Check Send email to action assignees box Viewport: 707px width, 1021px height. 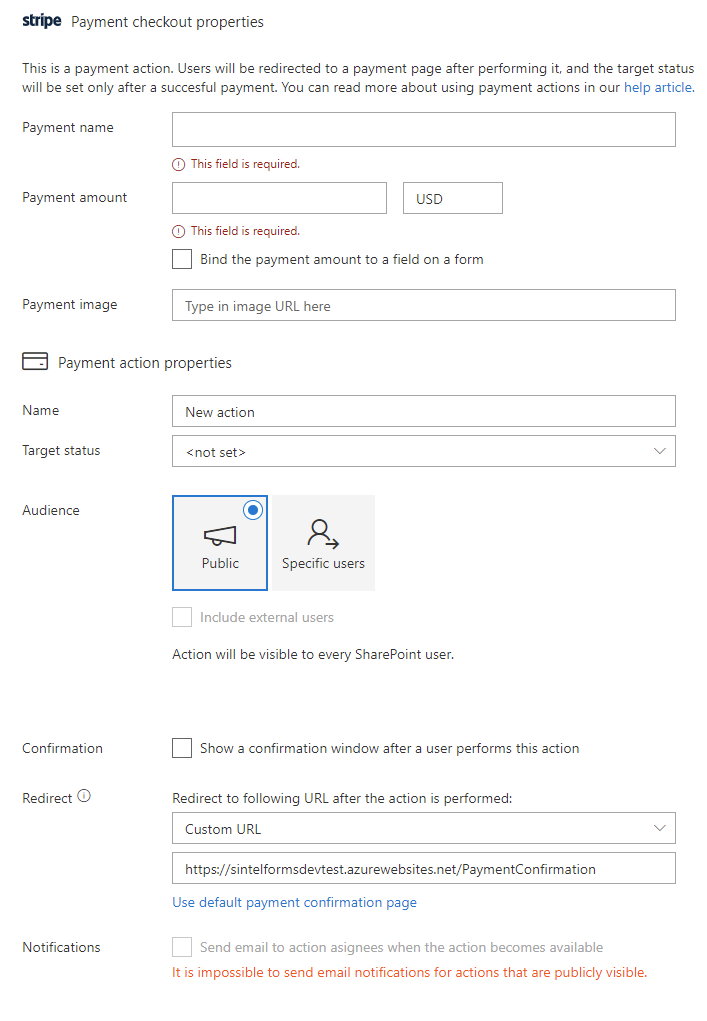[182, 947]
